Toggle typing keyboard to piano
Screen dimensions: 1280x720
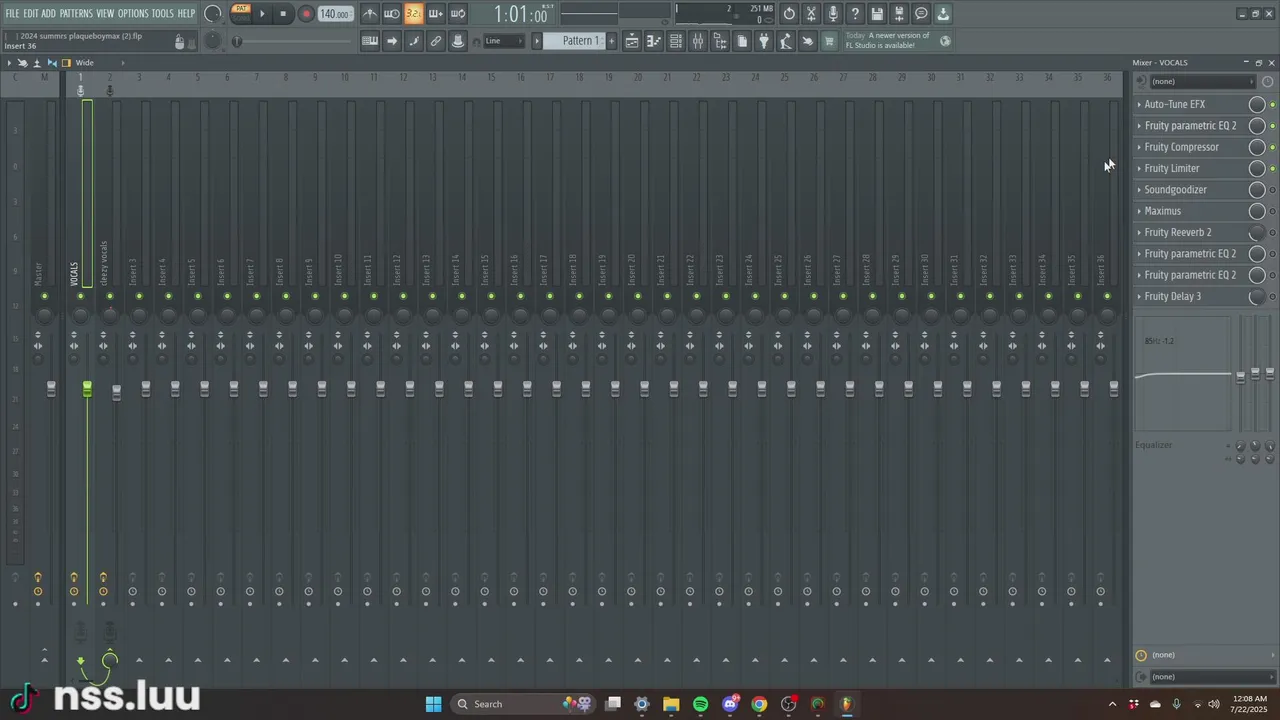(x=370, y=41)
